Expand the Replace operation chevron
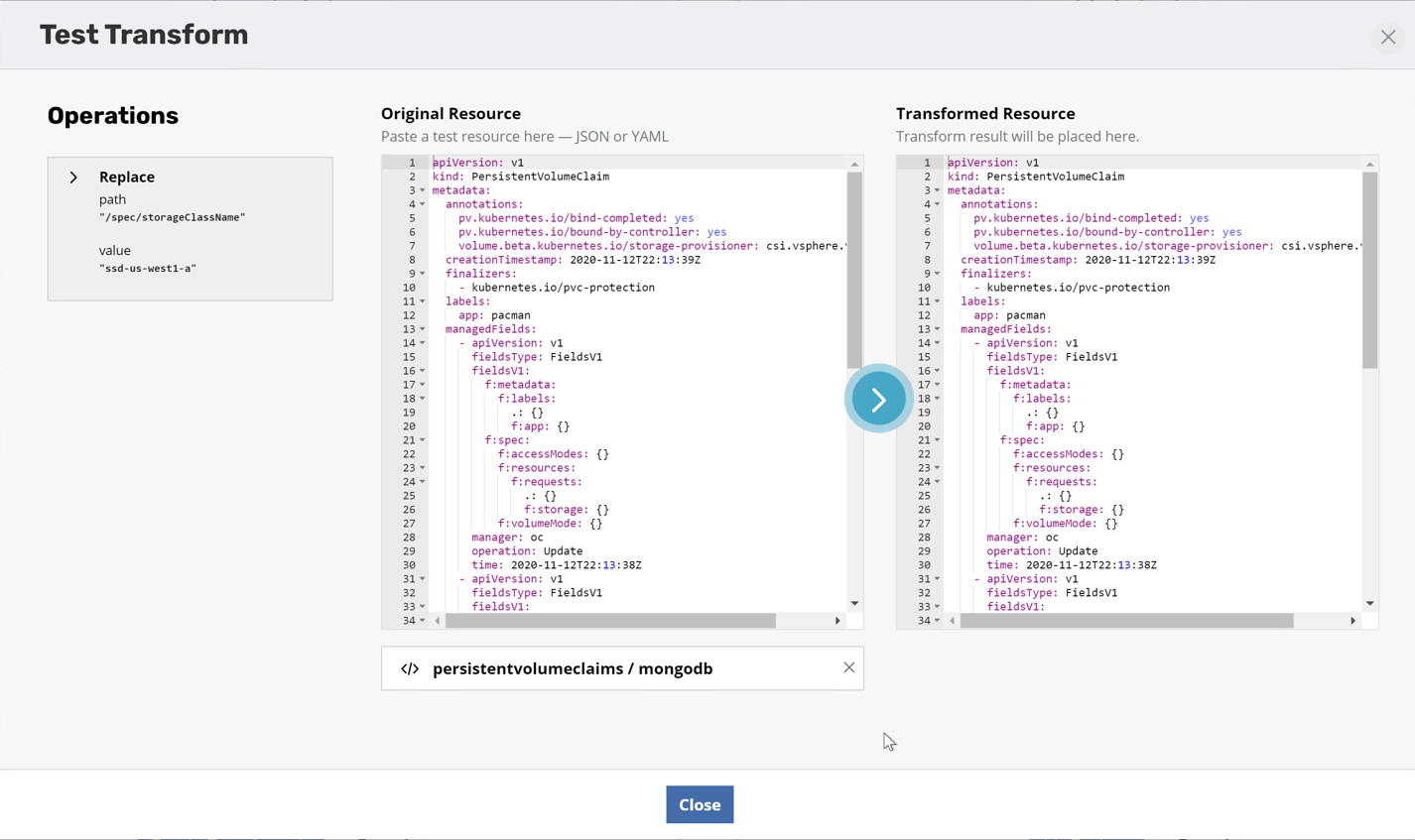This screenshot has height=840, width=1415. 73,178
